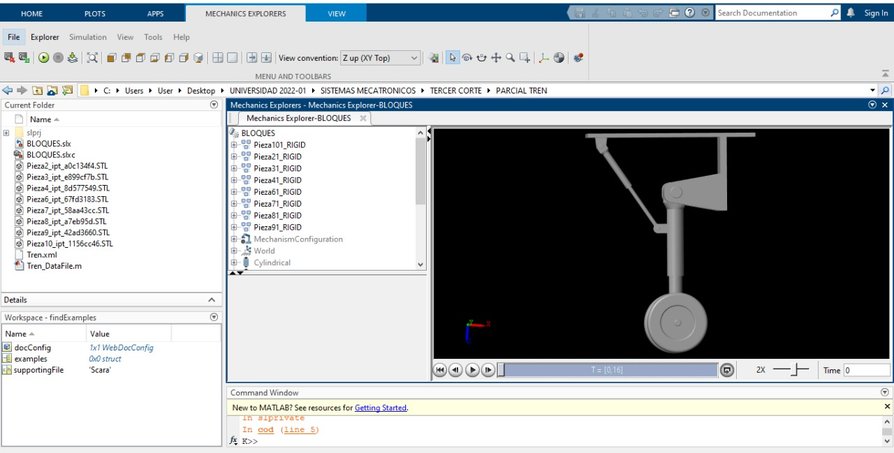The image size is (894, 453).
Task: Activate the Rotate view tool
Action: tap(467, 58)
